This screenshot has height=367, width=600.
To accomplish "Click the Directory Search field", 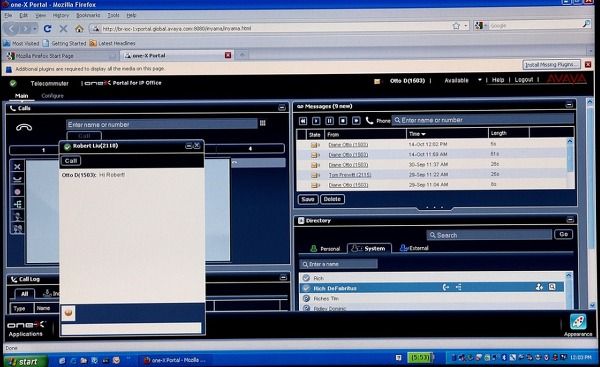I will (x=489, y=235).
